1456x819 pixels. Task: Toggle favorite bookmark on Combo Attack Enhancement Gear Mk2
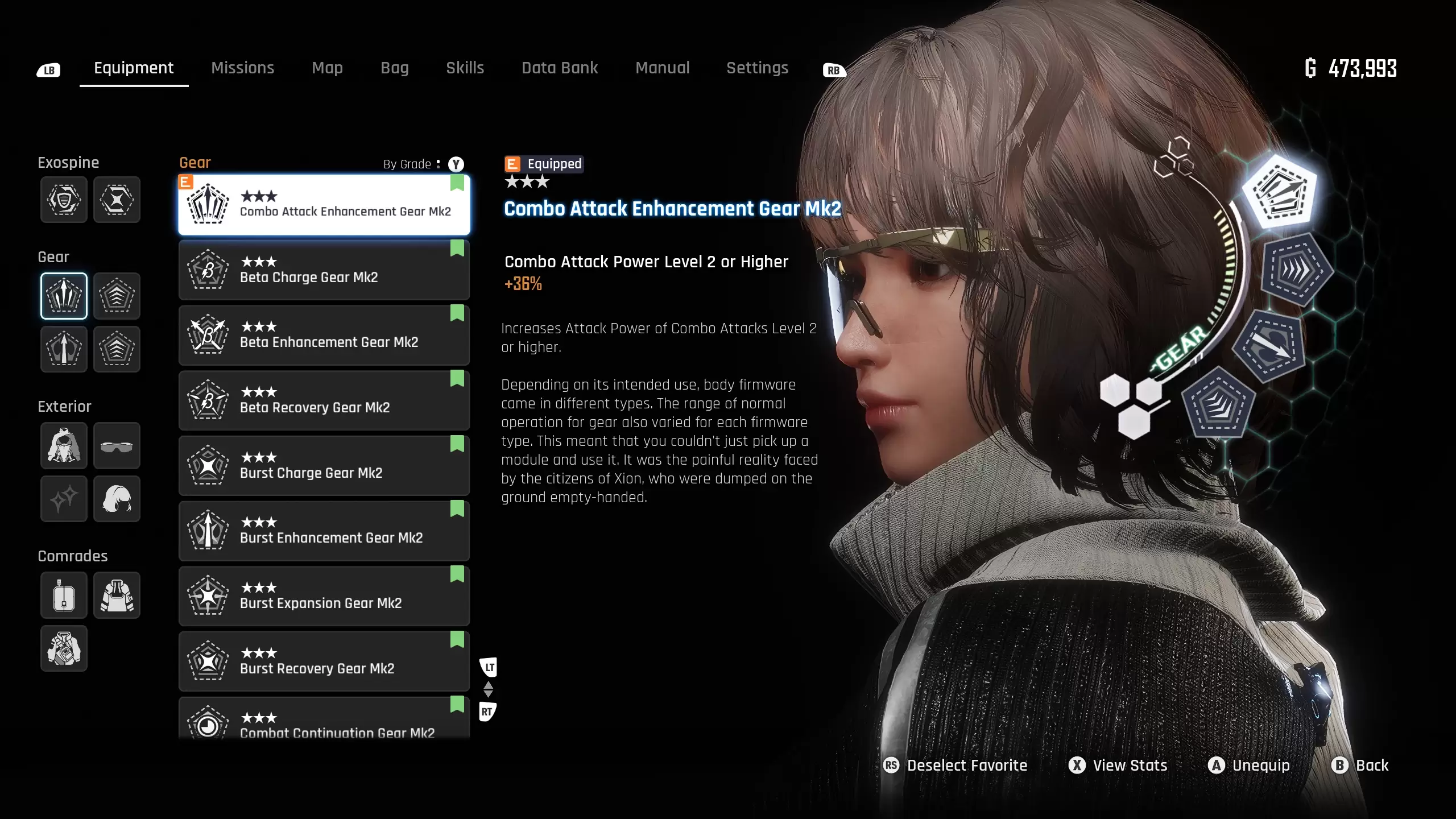click(x=457, y=183)
